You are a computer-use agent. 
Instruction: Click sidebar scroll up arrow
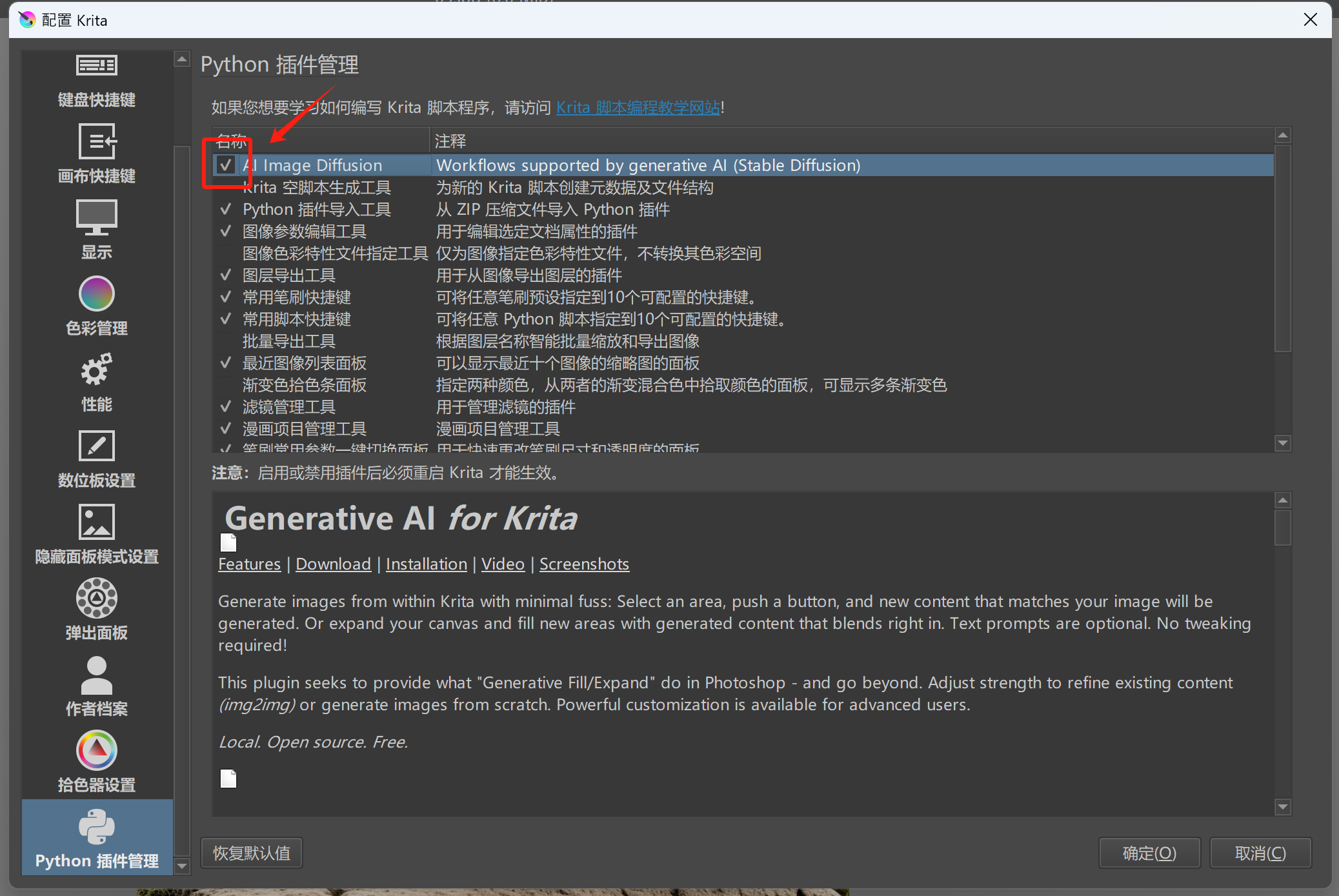pyautogui.click(x=182, y=59)
